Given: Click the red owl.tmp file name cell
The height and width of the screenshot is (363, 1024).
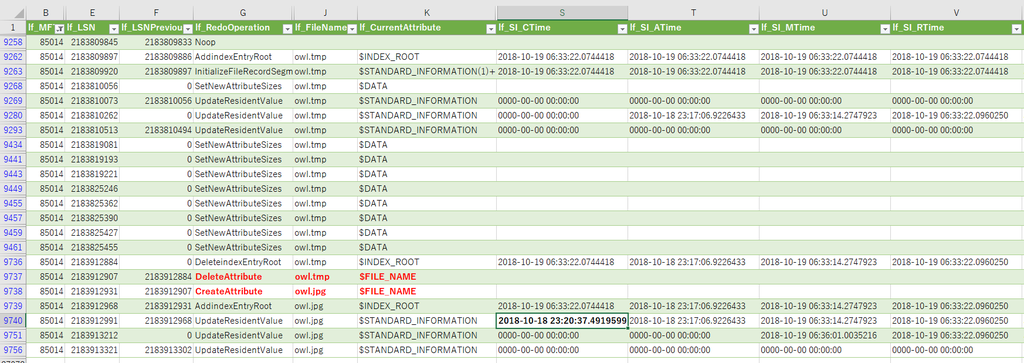Looking at the screenshot, I should (325, 276).
